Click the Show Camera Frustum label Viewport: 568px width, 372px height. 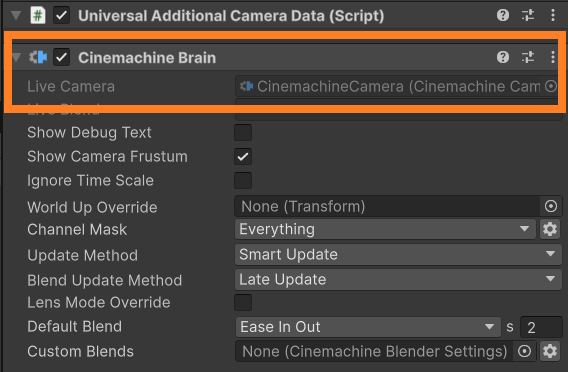point(107,156)
